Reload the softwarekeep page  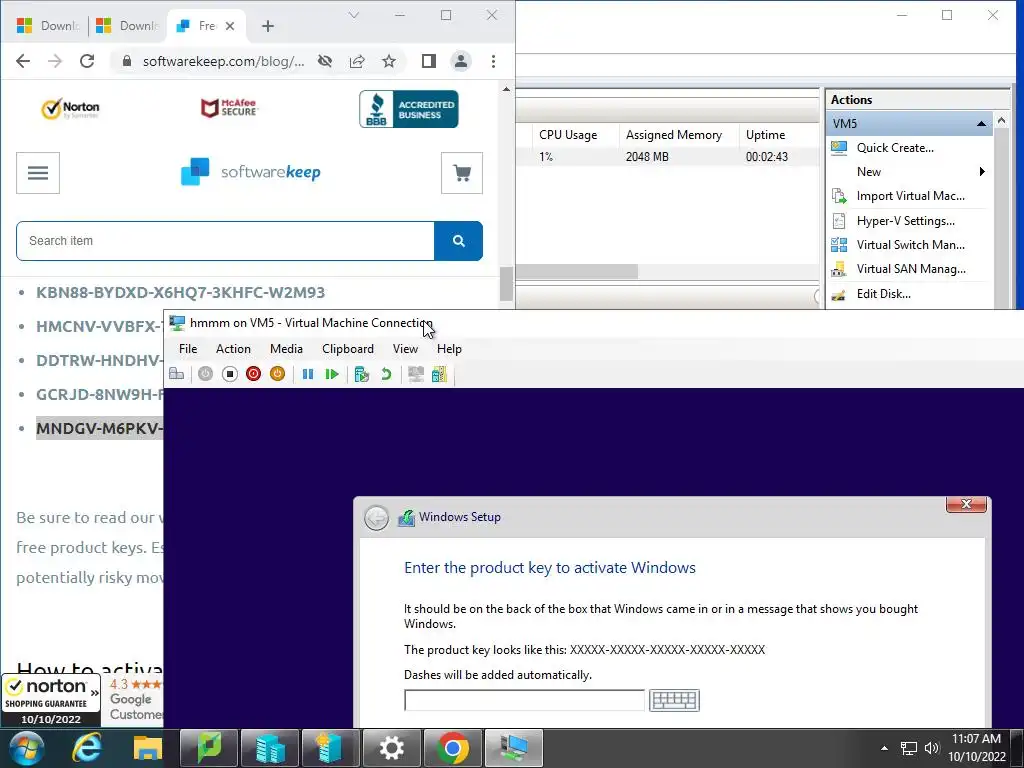87,61
